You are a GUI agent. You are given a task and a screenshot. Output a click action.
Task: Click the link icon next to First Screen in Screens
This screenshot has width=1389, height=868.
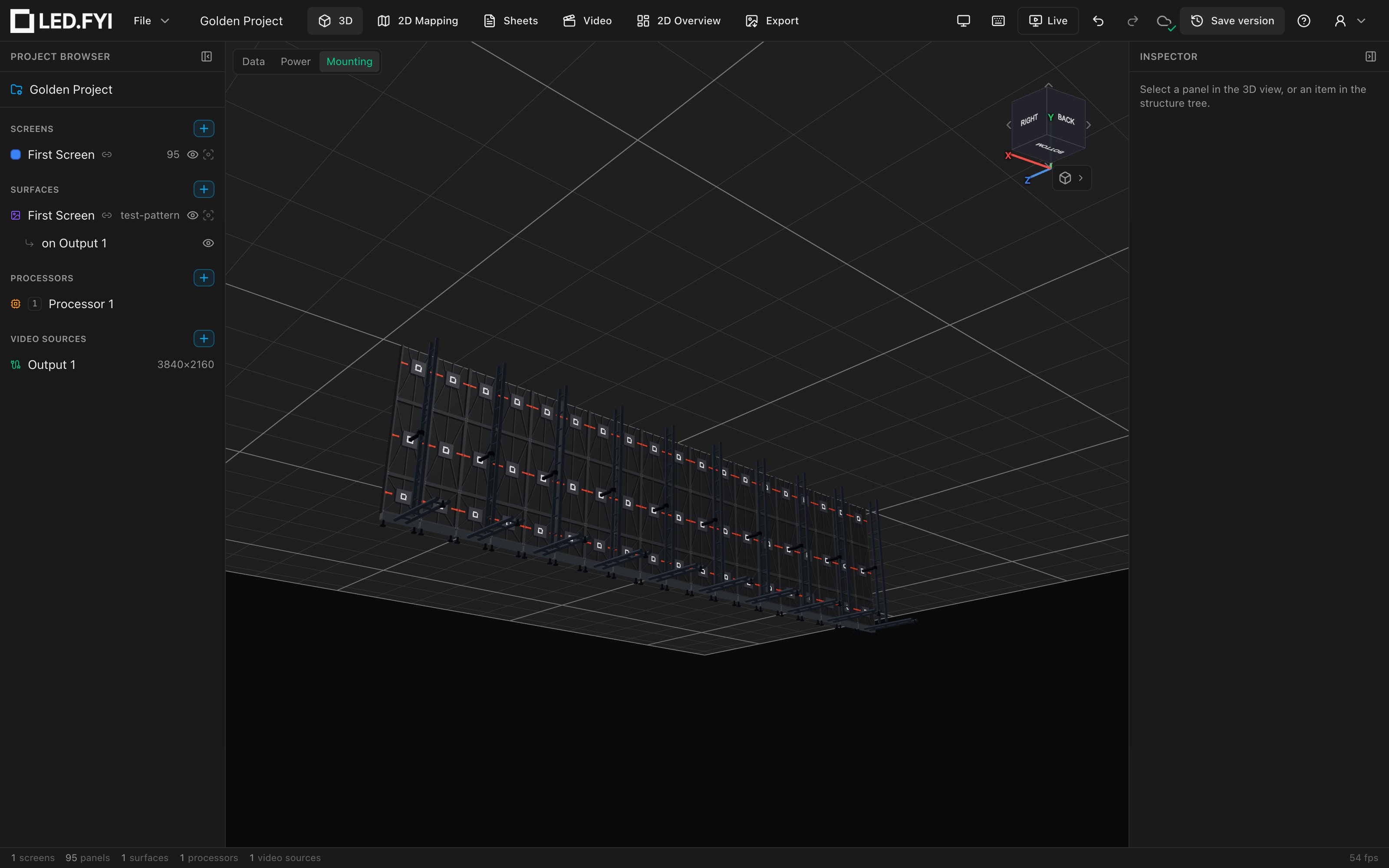tap(107, 155)
